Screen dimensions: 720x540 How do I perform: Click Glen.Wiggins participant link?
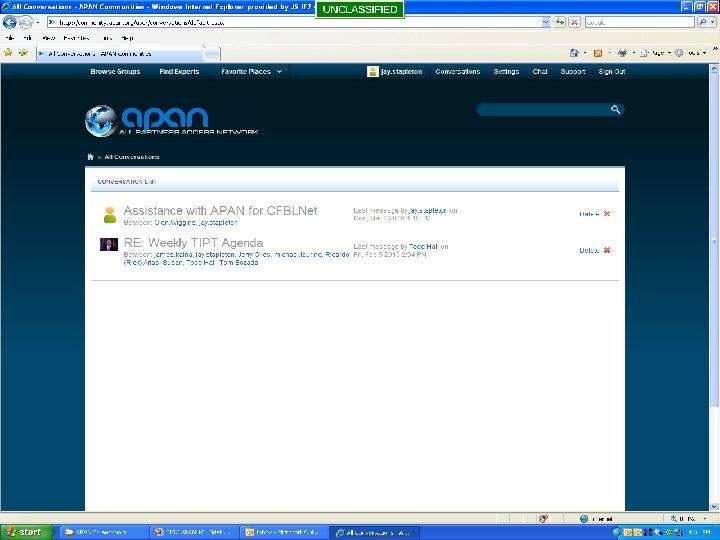[174, 222]
